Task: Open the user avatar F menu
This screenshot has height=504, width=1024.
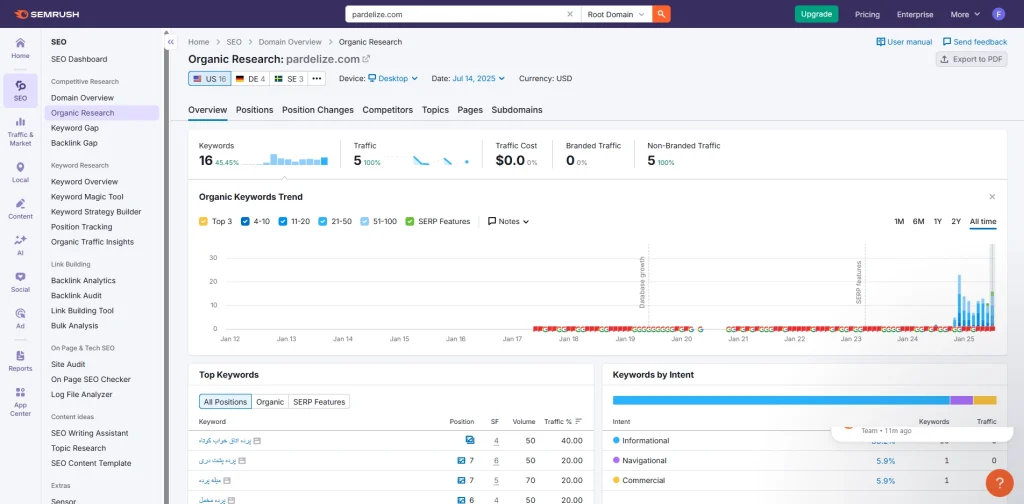Action: click(x=999, y=14)
